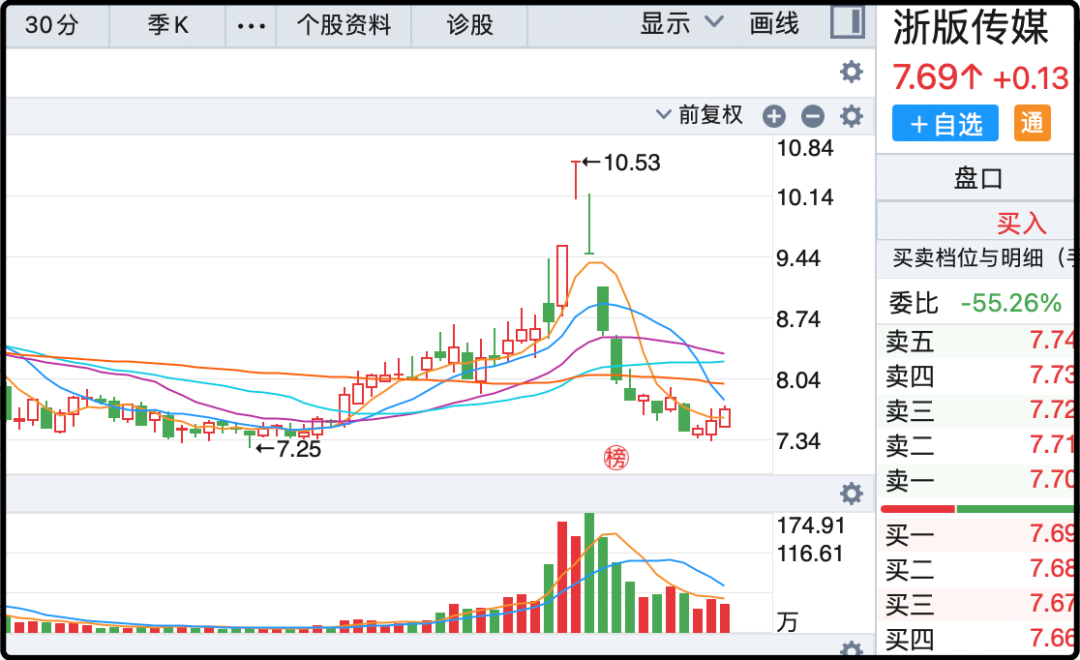
Task: Open volume panel settings gear
Action: tap(851, 493)
